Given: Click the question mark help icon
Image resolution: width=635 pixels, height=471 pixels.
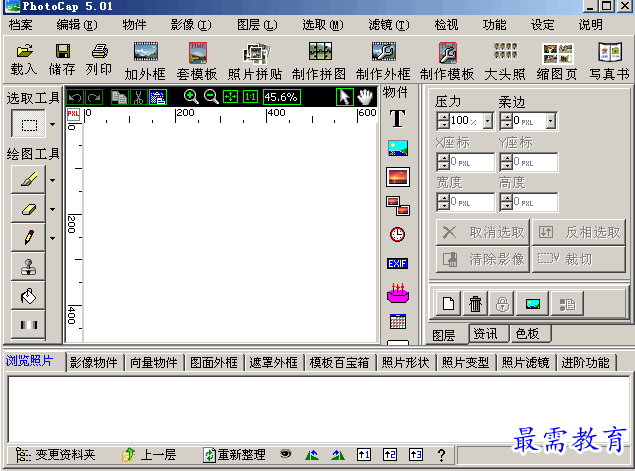Looking at the screenshot, I should coord(441,456).
